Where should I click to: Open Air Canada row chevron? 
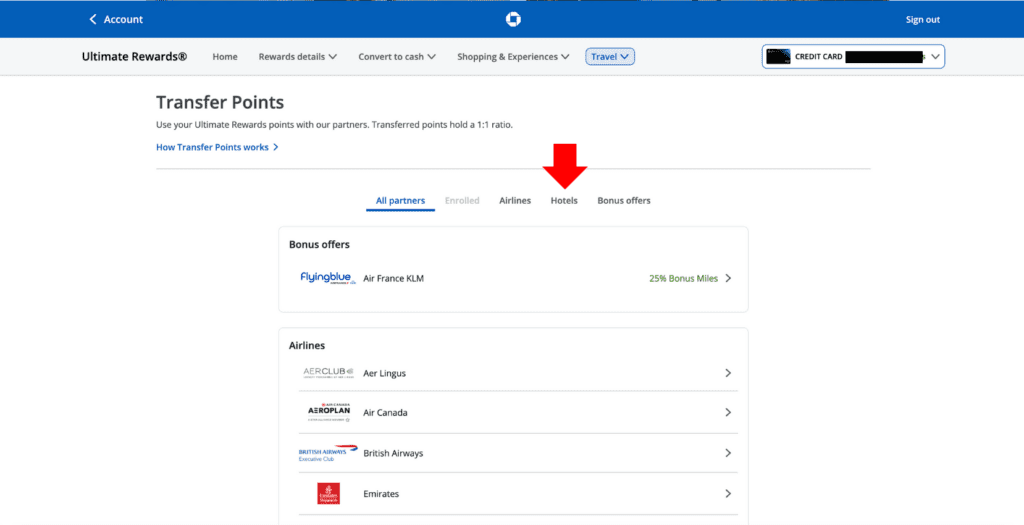click(x=728, y=413)
